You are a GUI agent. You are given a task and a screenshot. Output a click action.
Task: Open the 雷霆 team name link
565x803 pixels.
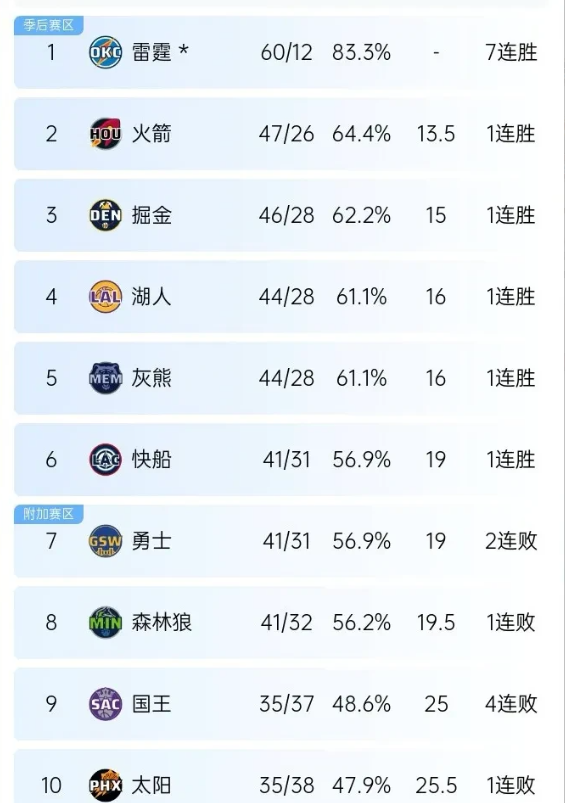pyautogui.click(x=152, y=52)
